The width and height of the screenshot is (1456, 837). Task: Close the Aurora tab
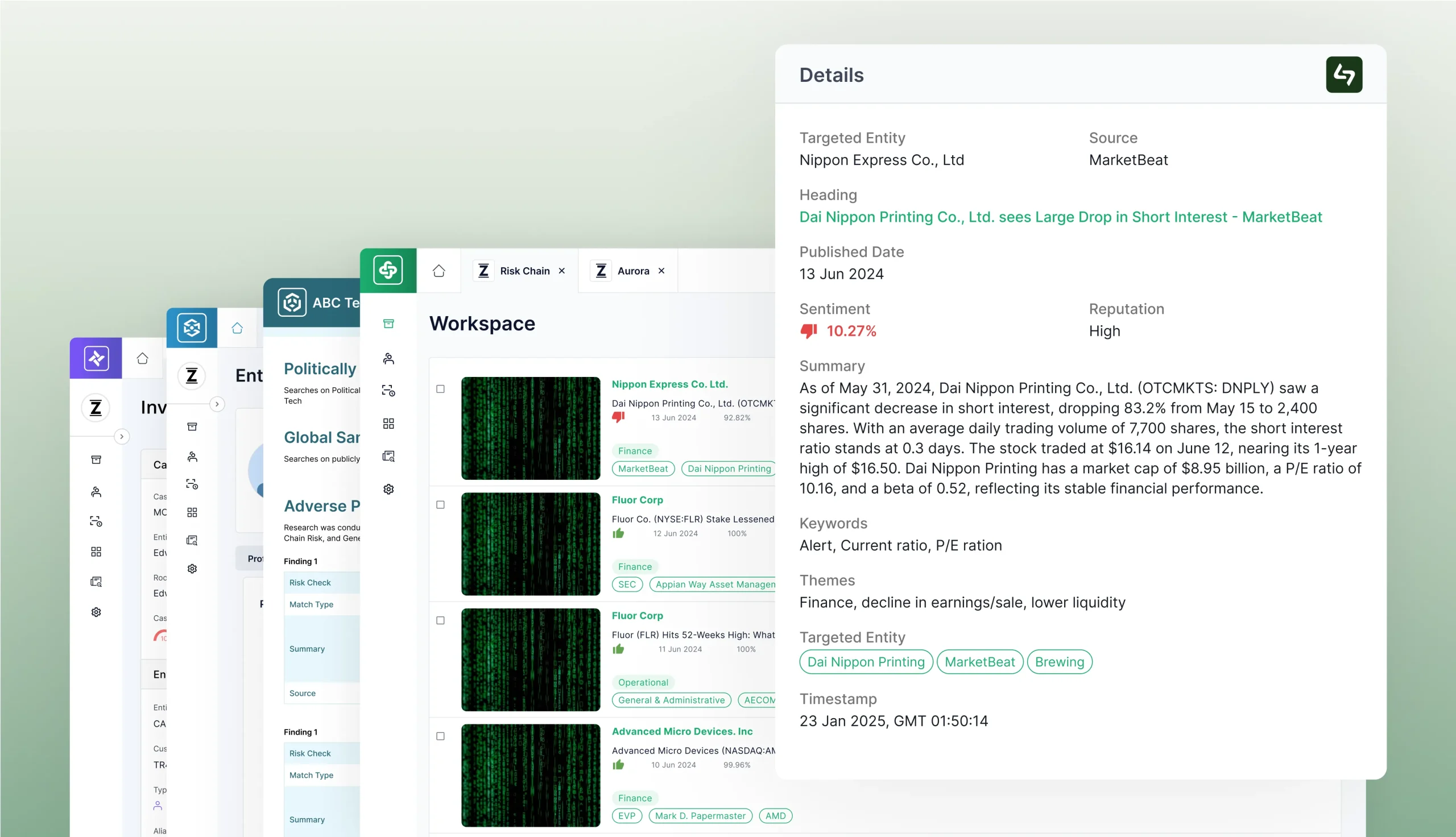661,271
